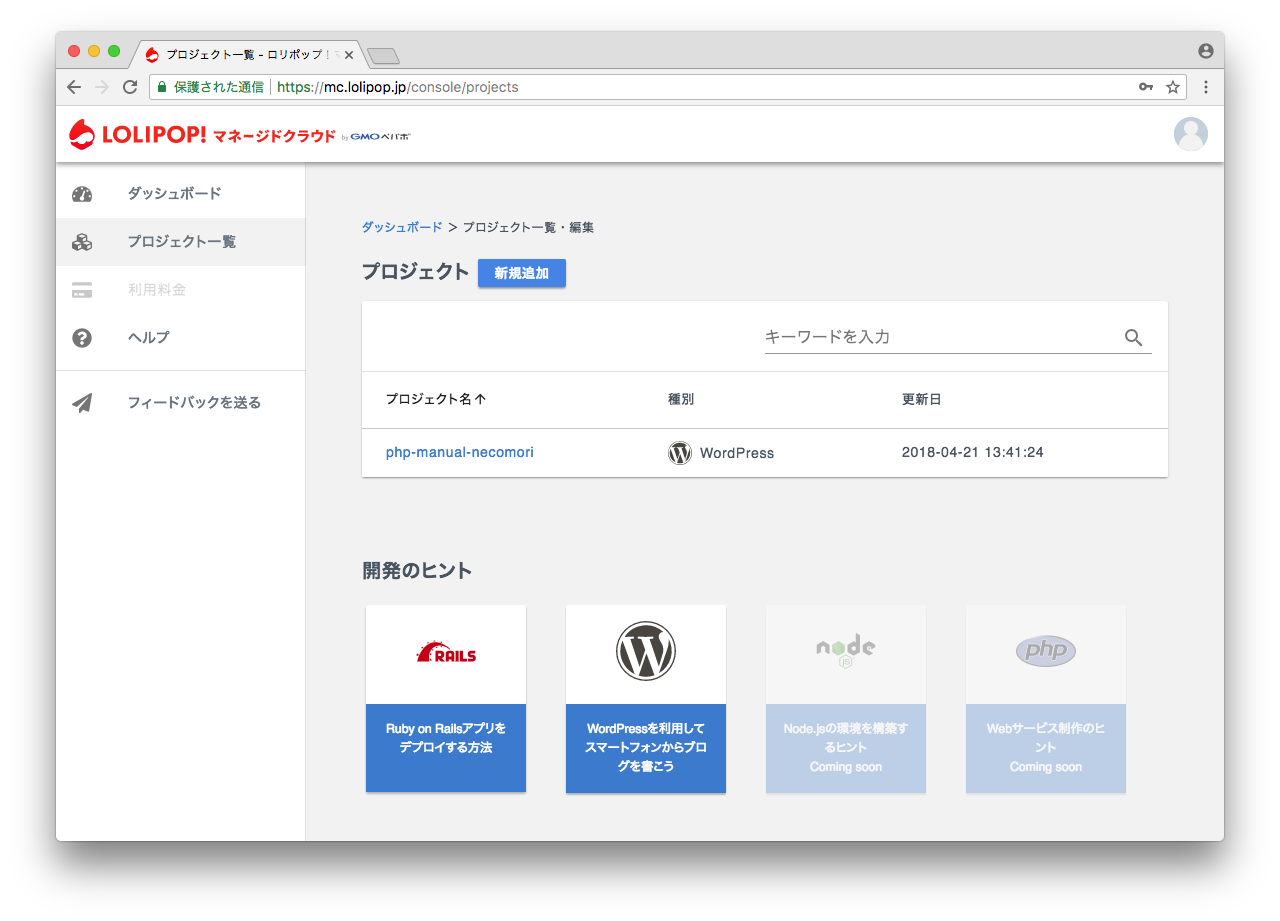Click the プロジェクト page heading

pos(415,271)
